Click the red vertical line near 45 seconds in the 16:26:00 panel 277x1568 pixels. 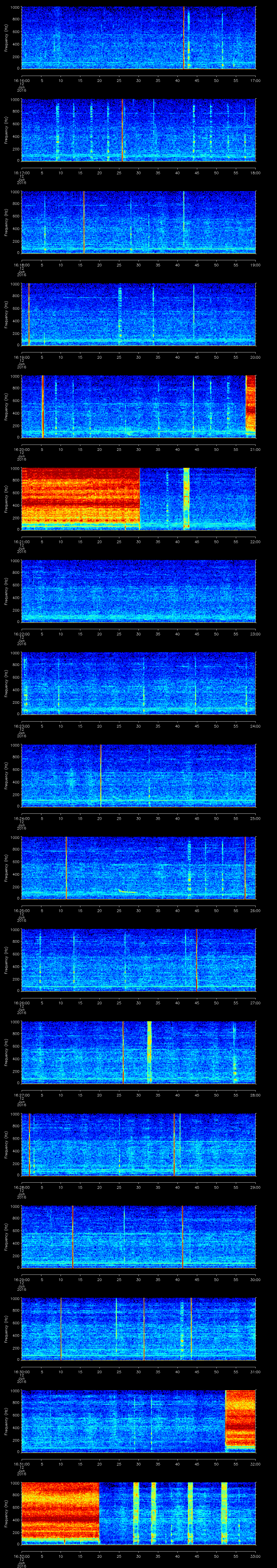[197, 960]
